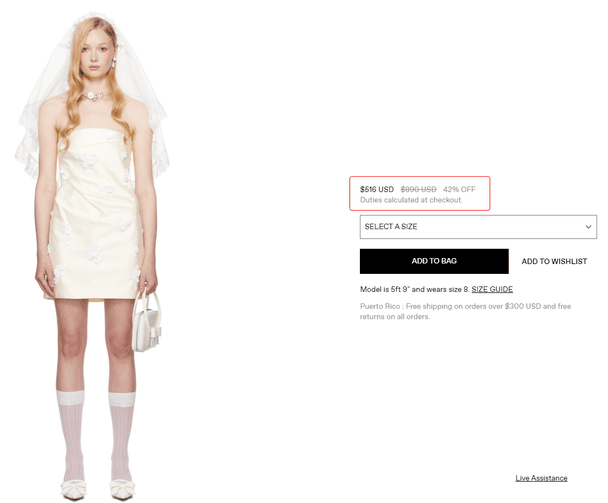Click the model's drop earring in photo

click(x=114, y=62)
